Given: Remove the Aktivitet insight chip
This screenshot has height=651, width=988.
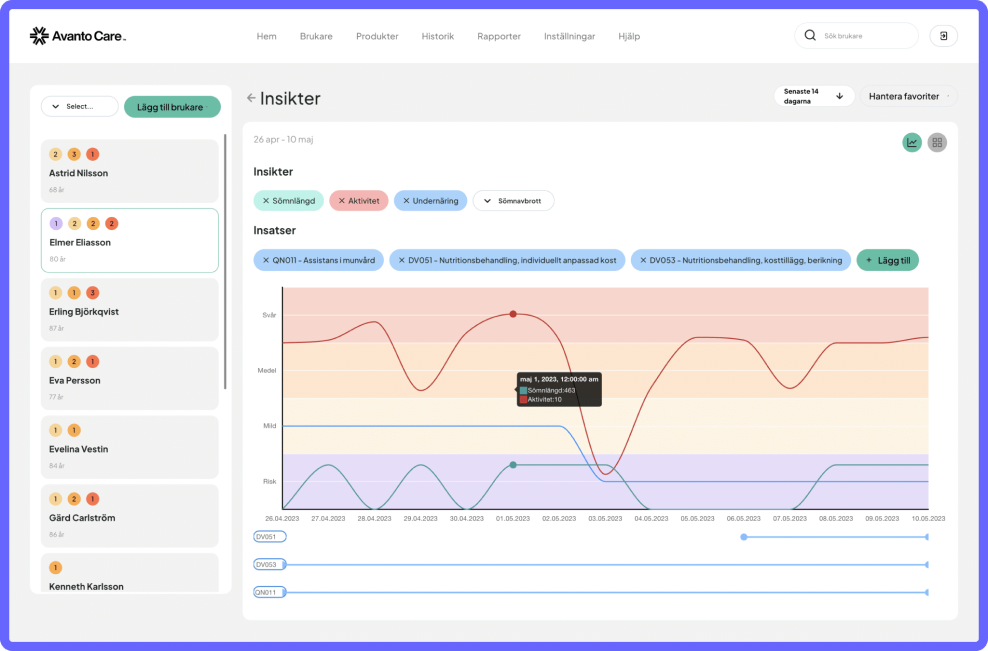Looking at the screenshot, I should pyautogui.click(x=342, y=200).
